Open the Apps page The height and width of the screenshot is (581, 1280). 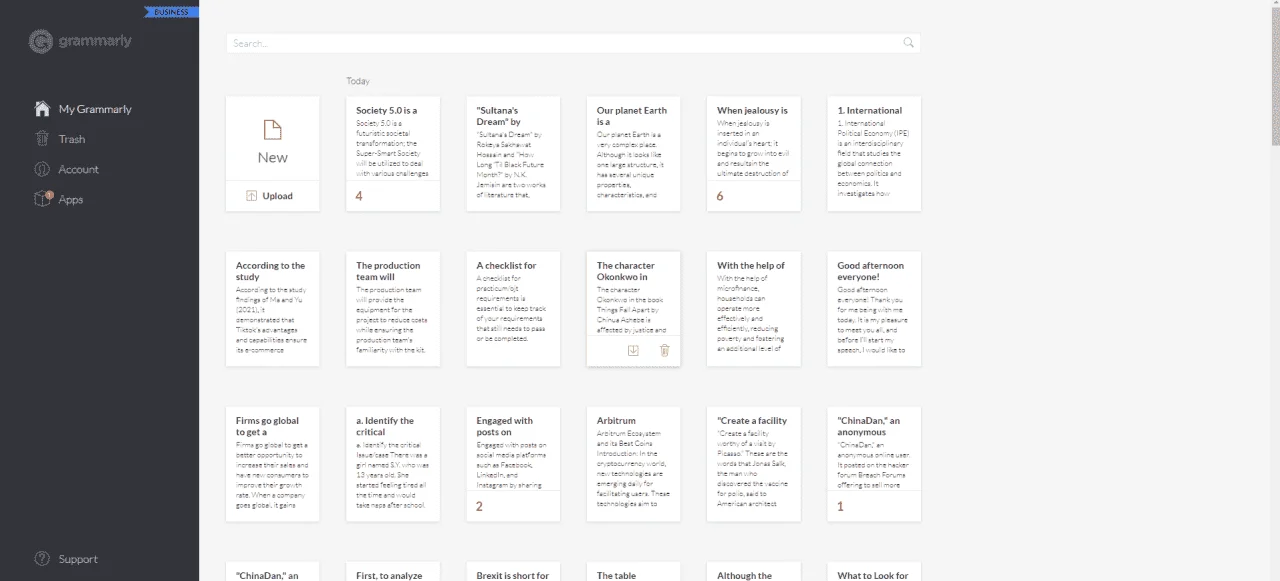(x=71, y=199)
